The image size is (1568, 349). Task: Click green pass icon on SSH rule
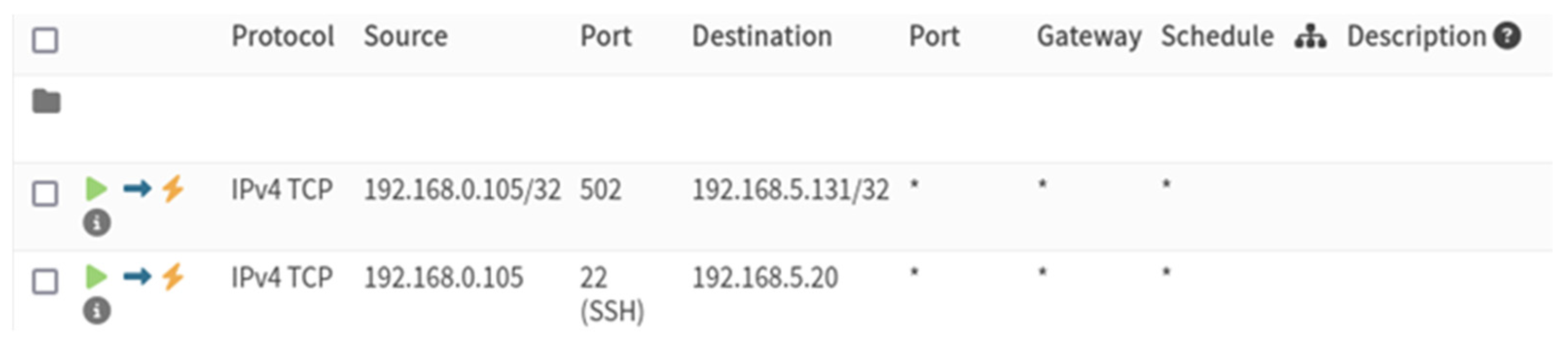tap(96, 277)
